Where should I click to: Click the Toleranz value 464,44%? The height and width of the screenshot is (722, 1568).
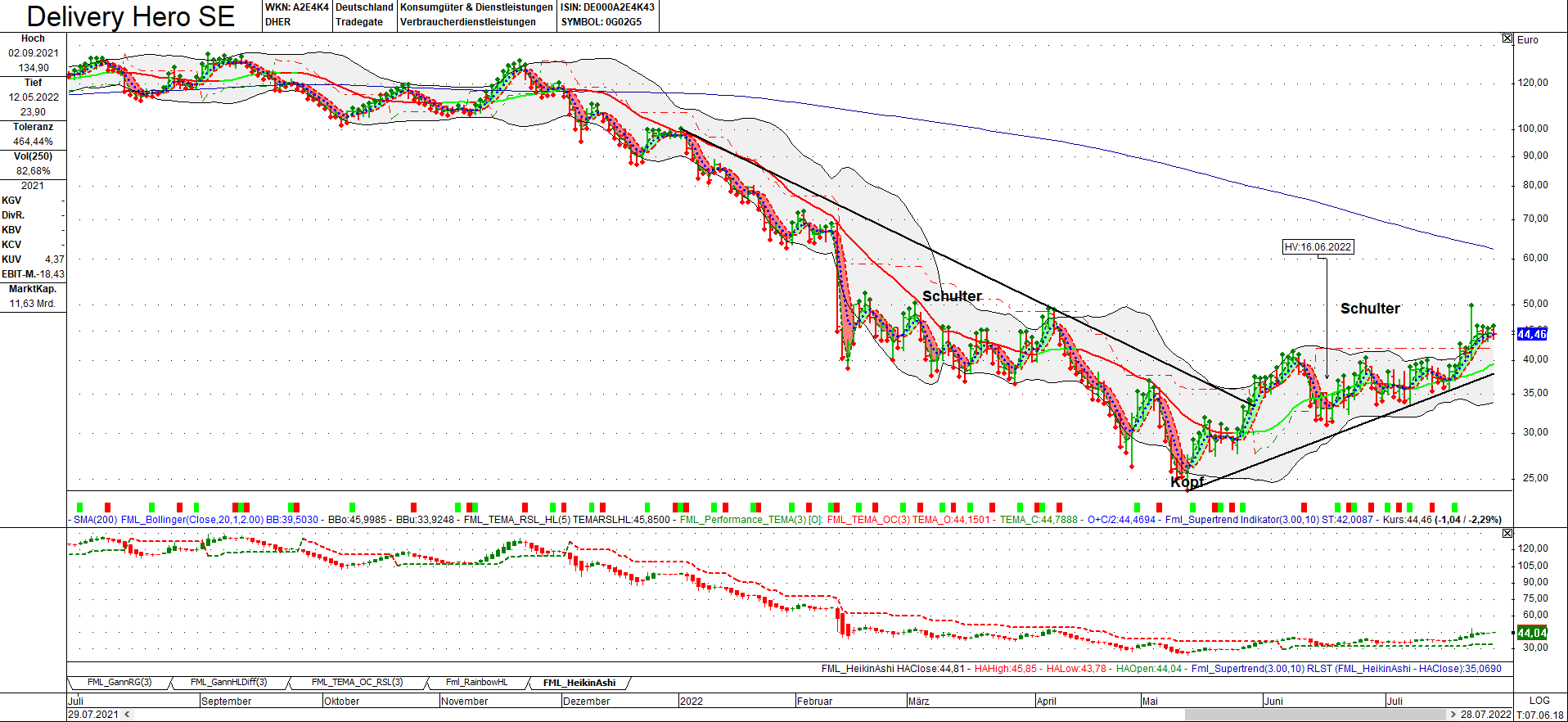(x=34, y=142)
